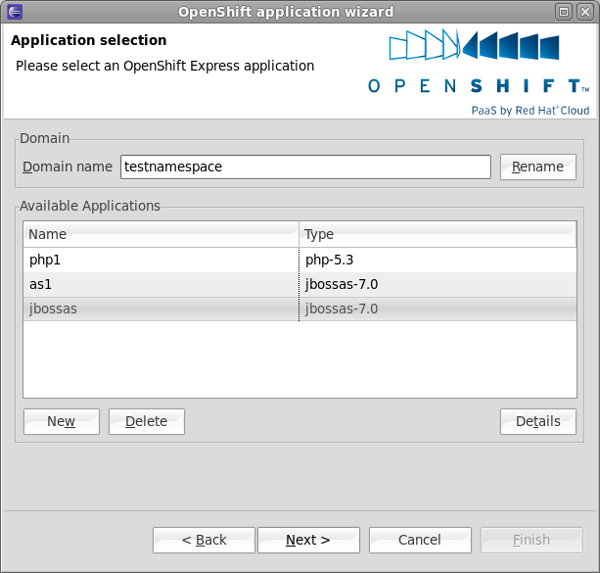This screenshot has height=573, width=600.
Task: Click the jbossas-7.0 type cell for jbossas
Action: [x=438, y=309]
